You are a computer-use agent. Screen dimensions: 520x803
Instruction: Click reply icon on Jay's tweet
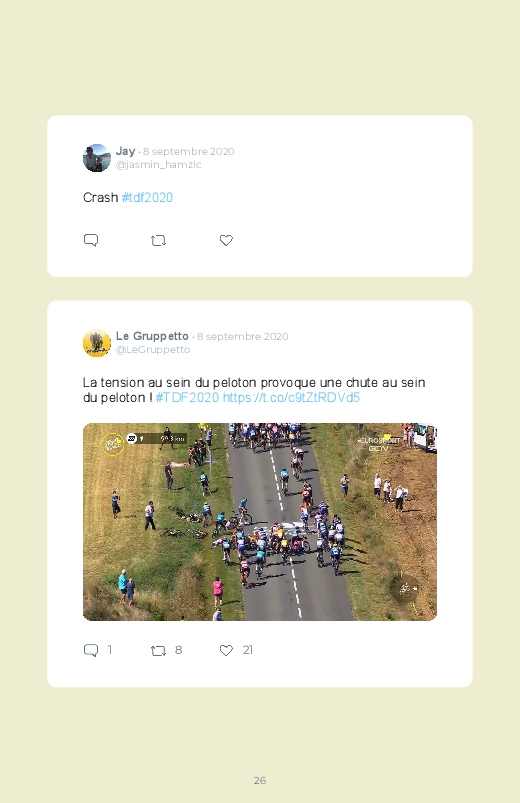pyautogui.click(x=91, y=240)
